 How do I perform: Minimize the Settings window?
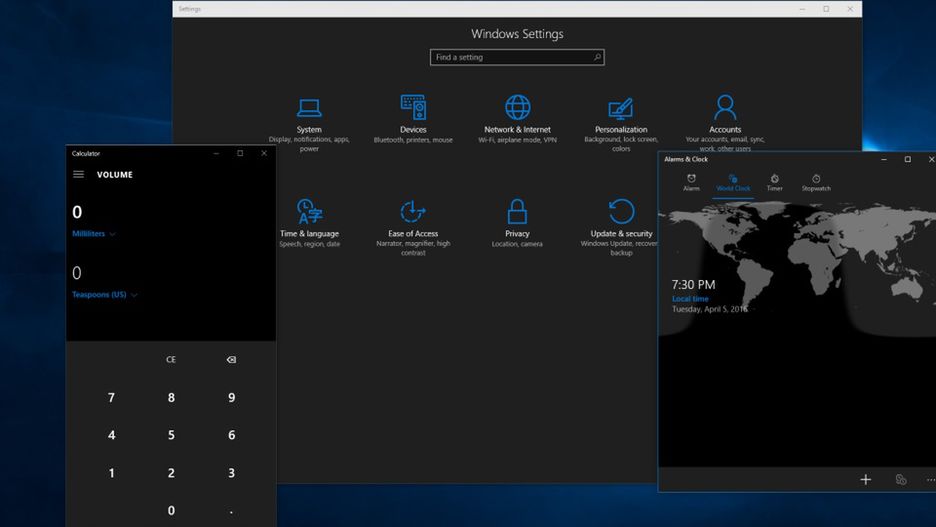(x=802, y=9)
